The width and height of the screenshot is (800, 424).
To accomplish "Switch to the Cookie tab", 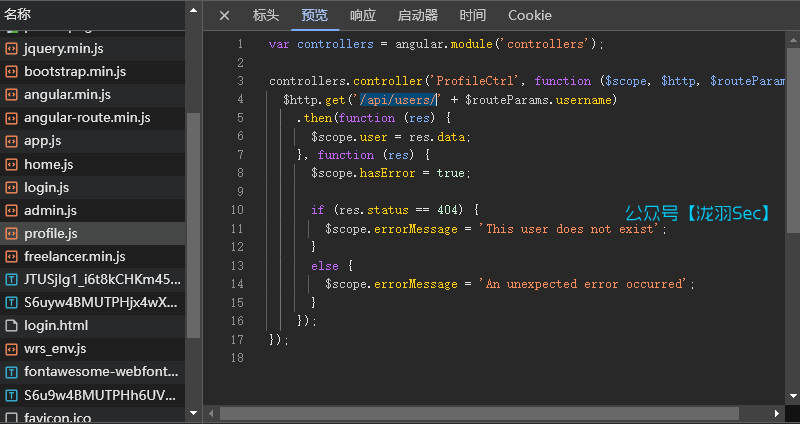I will 529,15.
